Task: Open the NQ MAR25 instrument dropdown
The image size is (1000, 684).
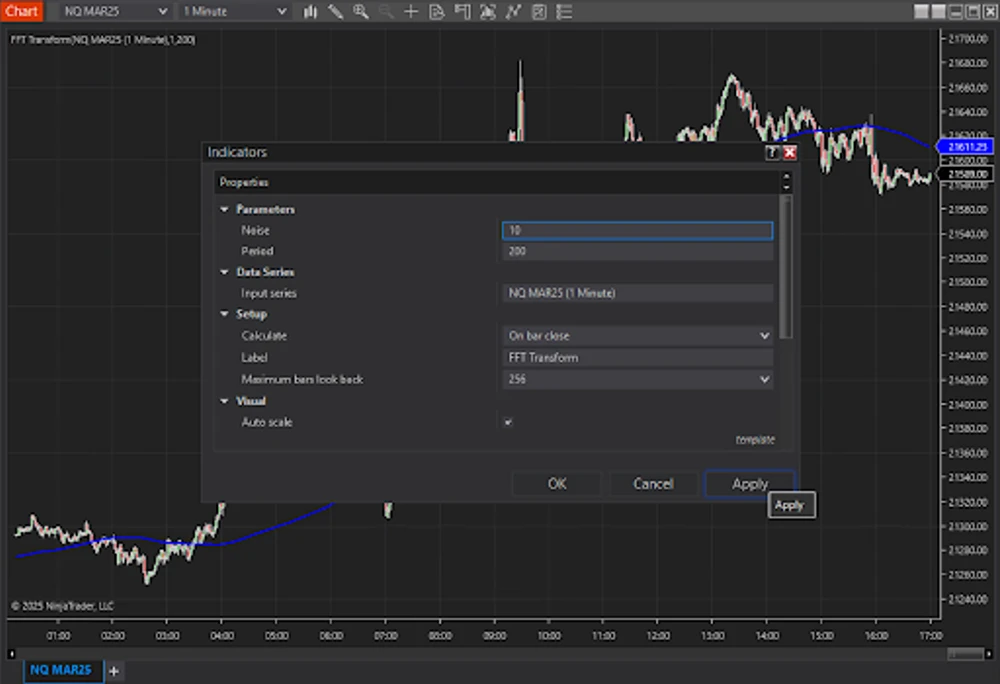Action: point(115,11)
